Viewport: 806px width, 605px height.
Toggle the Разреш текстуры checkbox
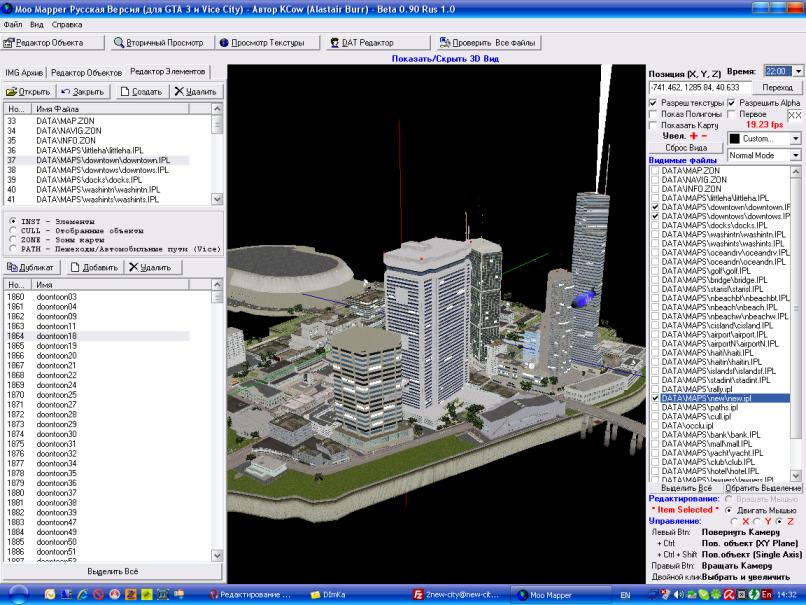tap(653, 103)
